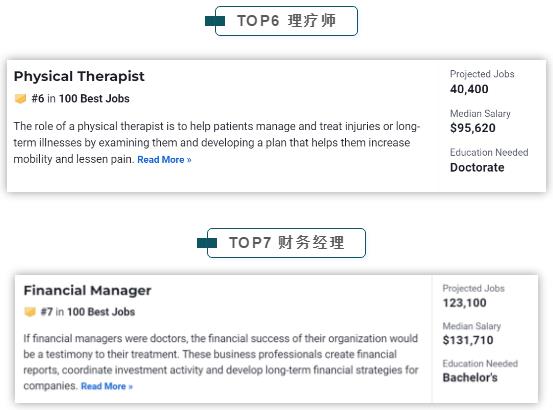Select the TOP6 理疗师 heading box

286,21
